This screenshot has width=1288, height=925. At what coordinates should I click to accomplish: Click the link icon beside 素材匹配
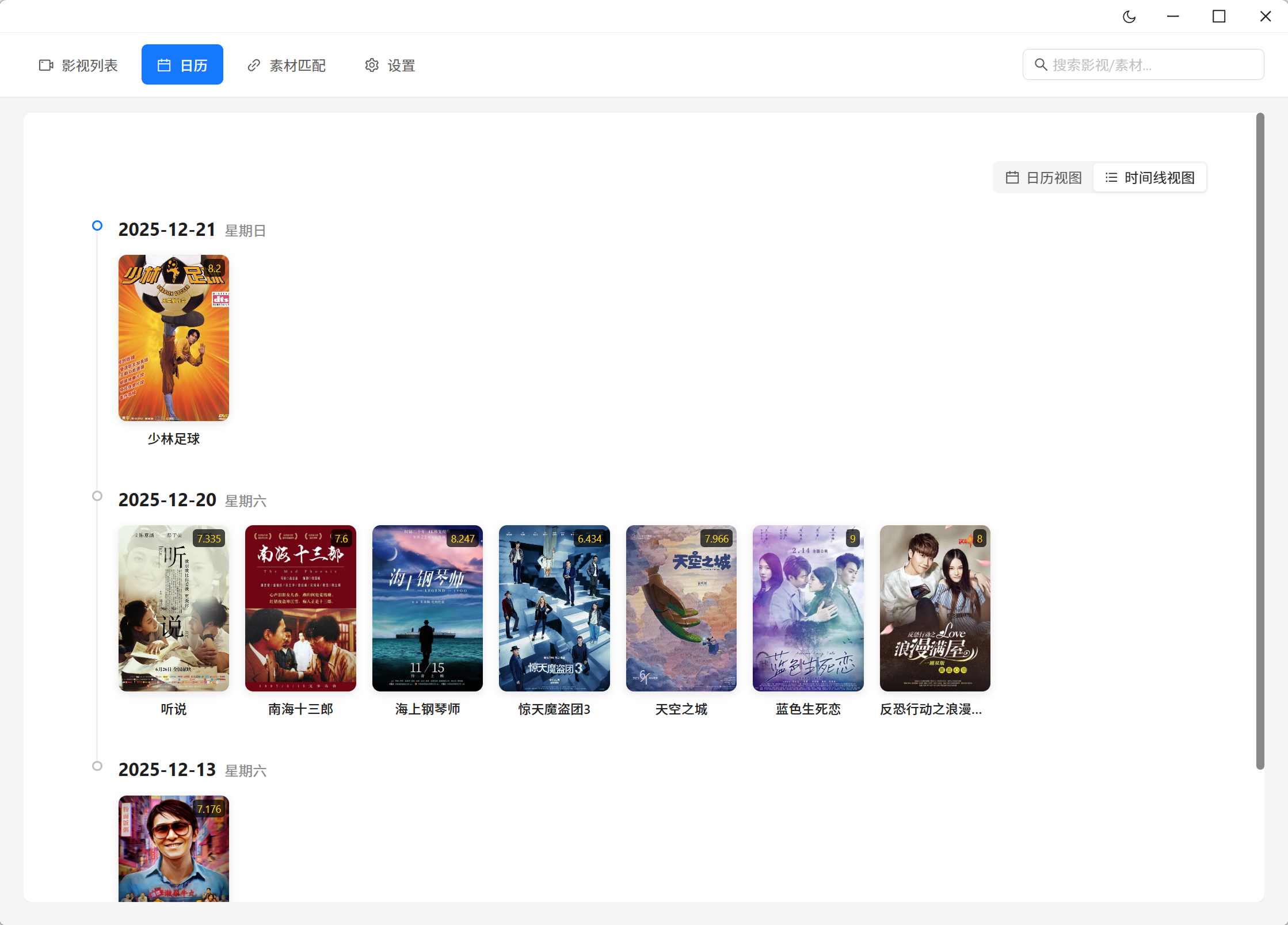tap(254, 65)
